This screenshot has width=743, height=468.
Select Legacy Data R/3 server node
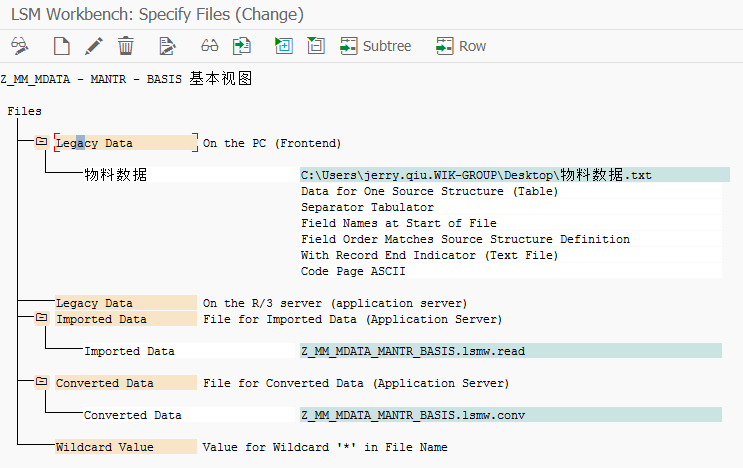[x=126, y=303]
